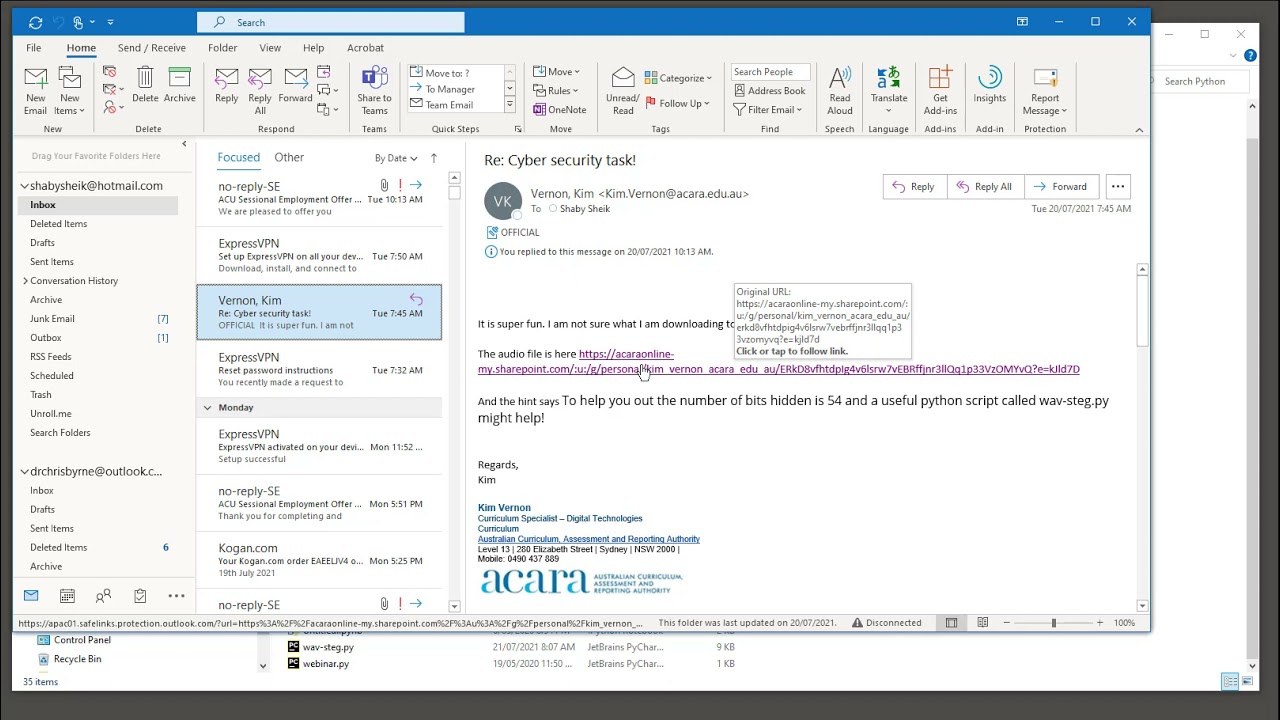Screen dimensions: 1280x720
Task: Open the Address Book
Action: point(768,91)
